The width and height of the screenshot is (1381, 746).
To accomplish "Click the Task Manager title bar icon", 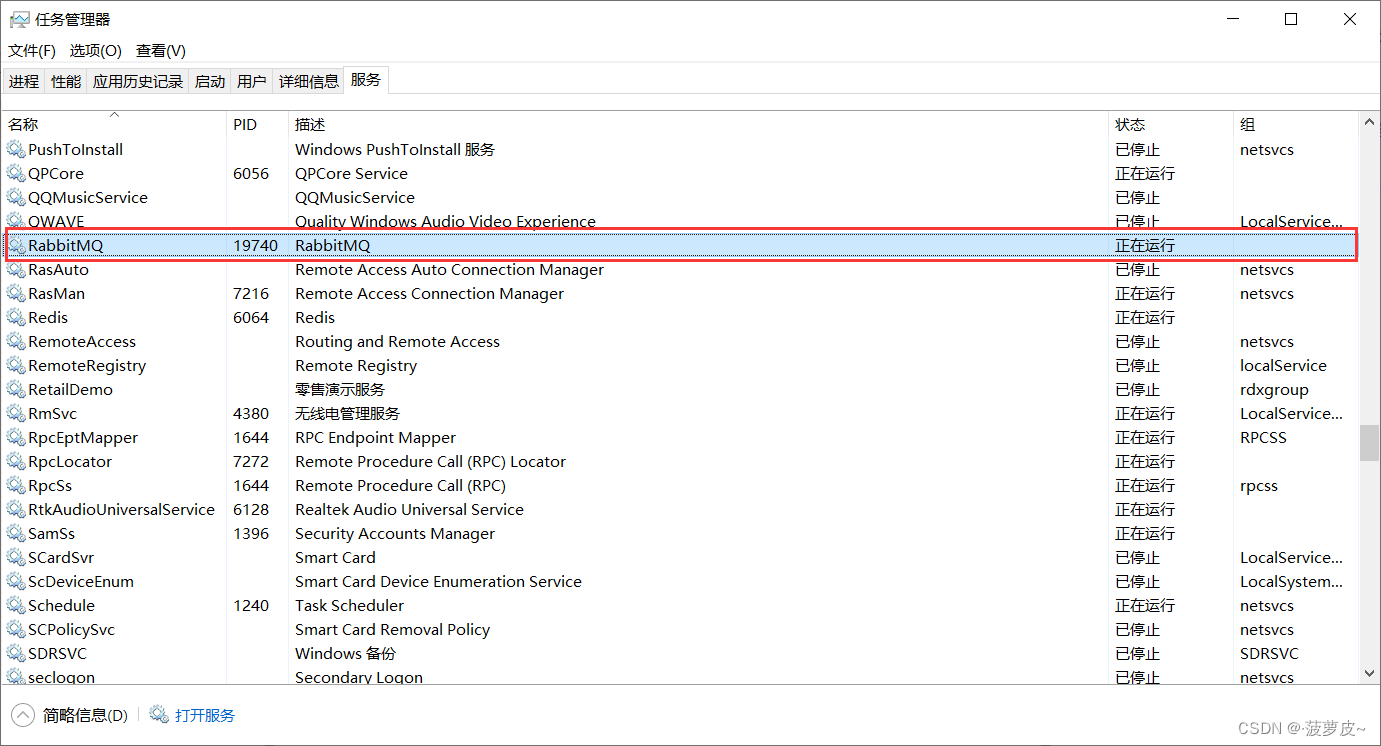I will (x=19, y=19).
